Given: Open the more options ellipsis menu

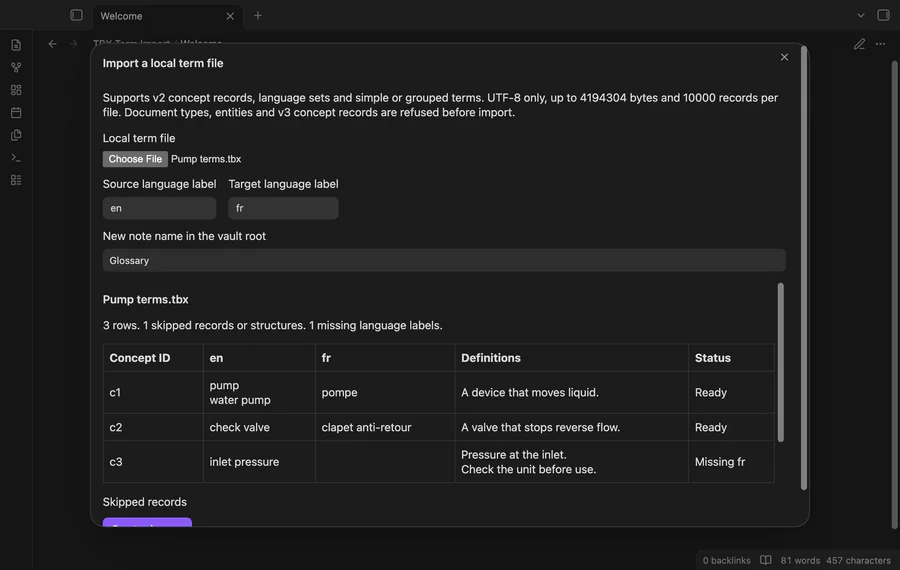Looking at the screenshot, I should click(880, 44).
